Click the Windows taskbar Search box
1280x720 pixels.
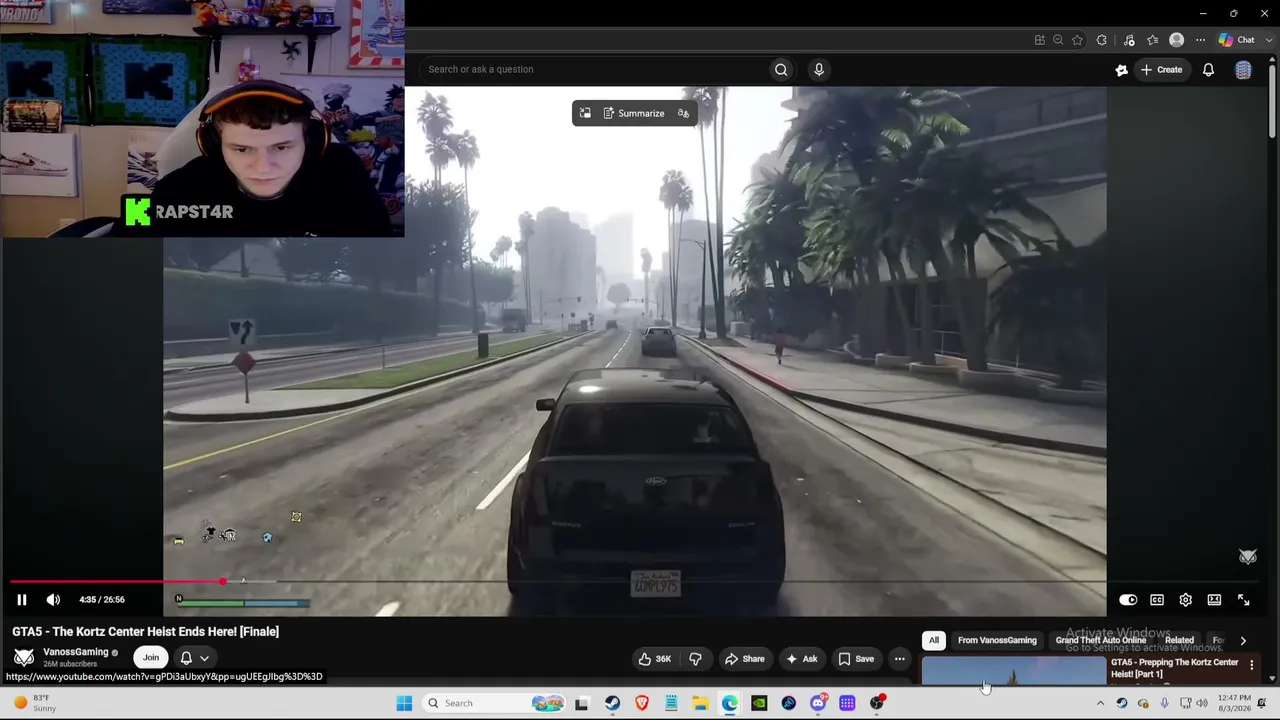click(x=495, y=703)
